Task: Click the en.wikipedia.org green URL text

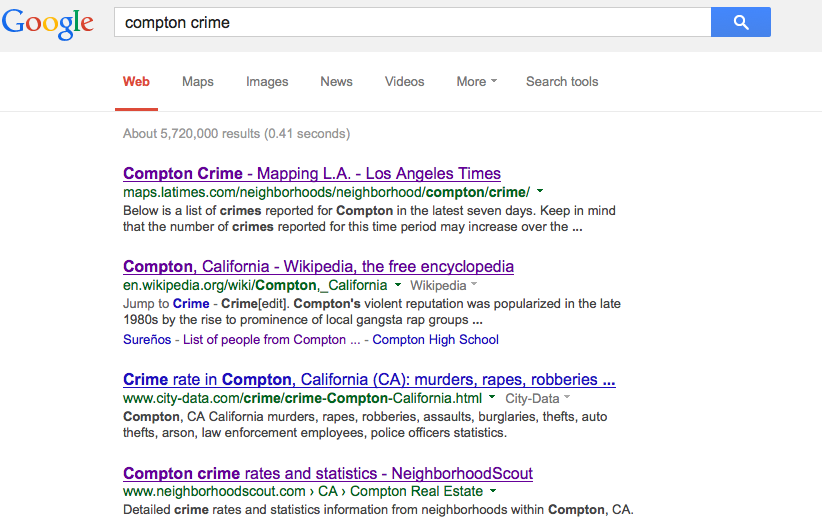Action: (255, 285)
